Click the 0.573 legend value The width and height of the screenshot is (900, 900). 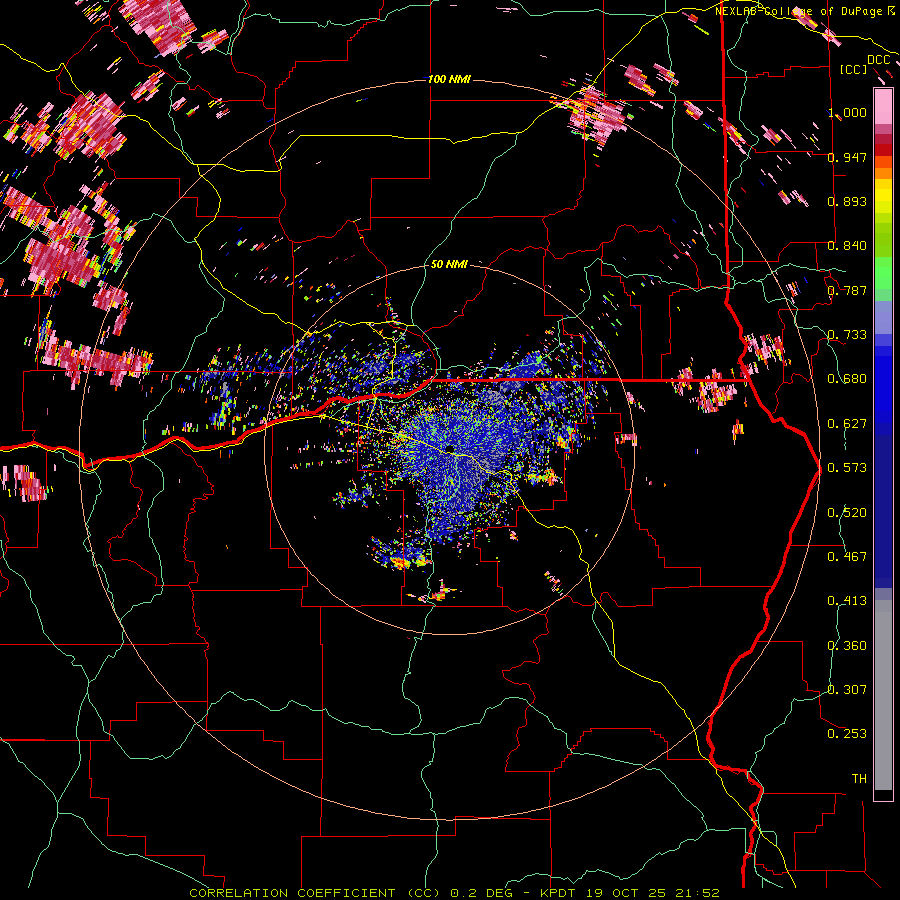pos(847,468)
